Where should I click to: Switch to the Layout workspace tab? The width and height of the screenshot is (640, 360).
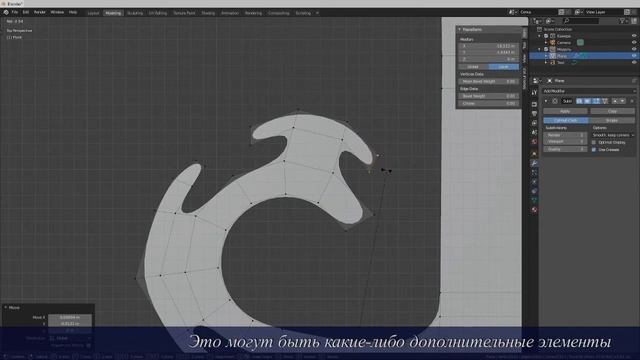93,13
